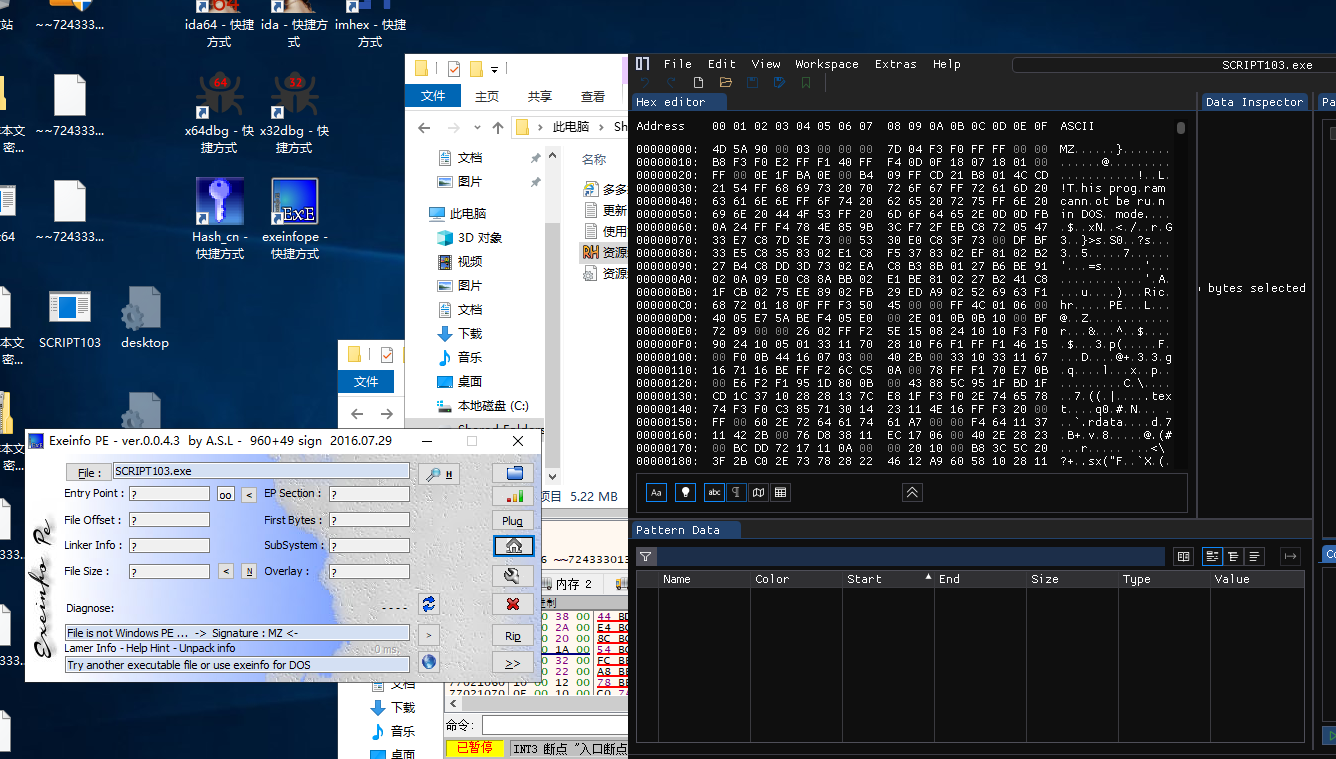Select x32dbg shortcut on desktop
This screenshot has width=1336, height=759.
point(294,112)
